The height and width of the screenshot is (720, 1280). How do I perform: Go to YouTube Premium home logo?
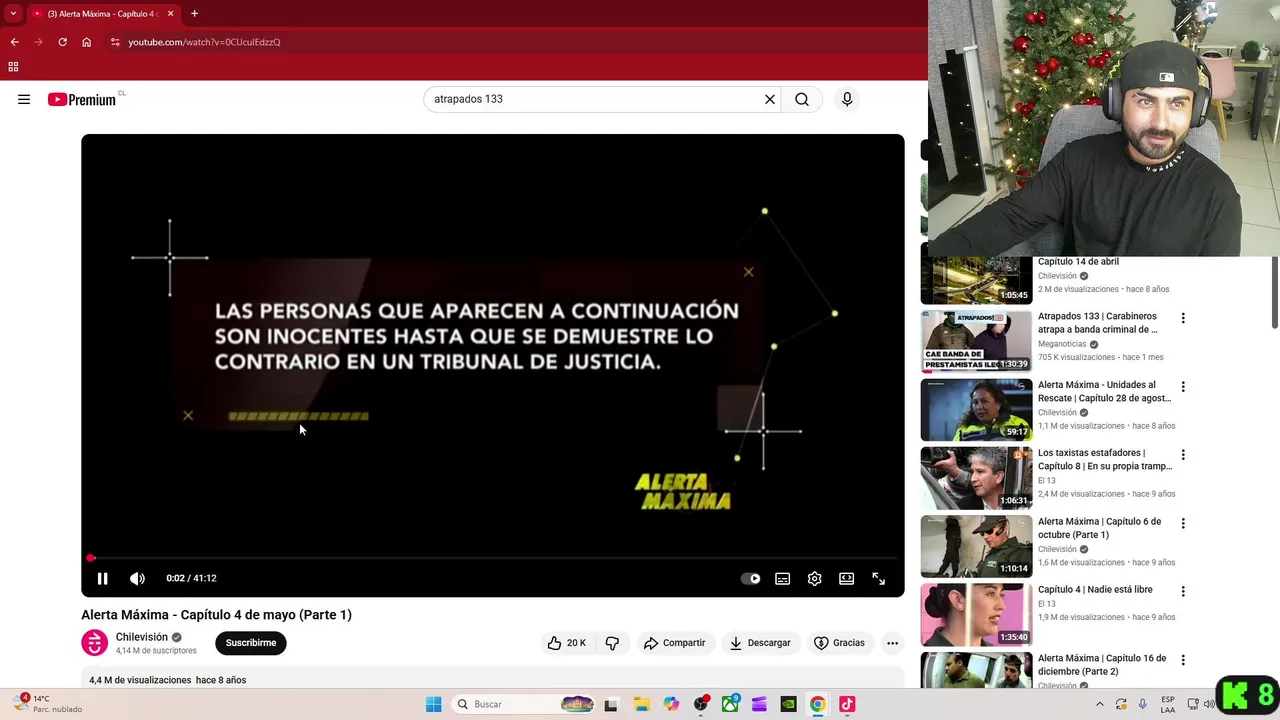(x=83, y=99)
